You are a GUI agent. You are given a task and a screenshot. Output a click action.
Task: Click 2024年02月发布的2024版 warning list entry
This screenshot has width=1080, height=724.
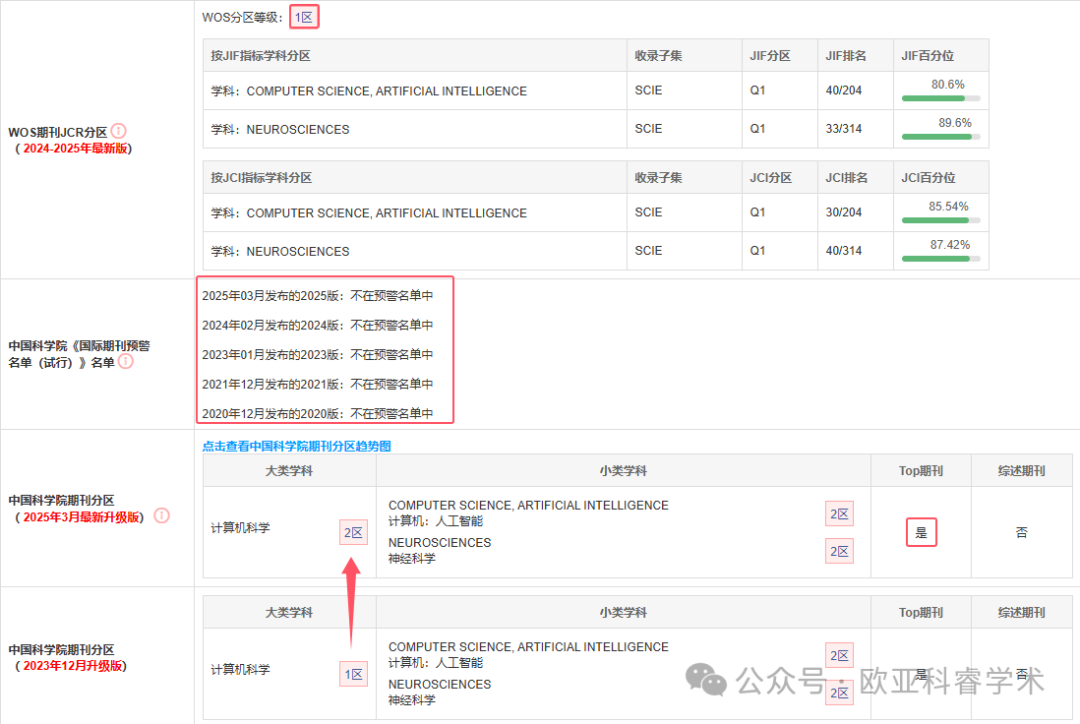[318, 325]
